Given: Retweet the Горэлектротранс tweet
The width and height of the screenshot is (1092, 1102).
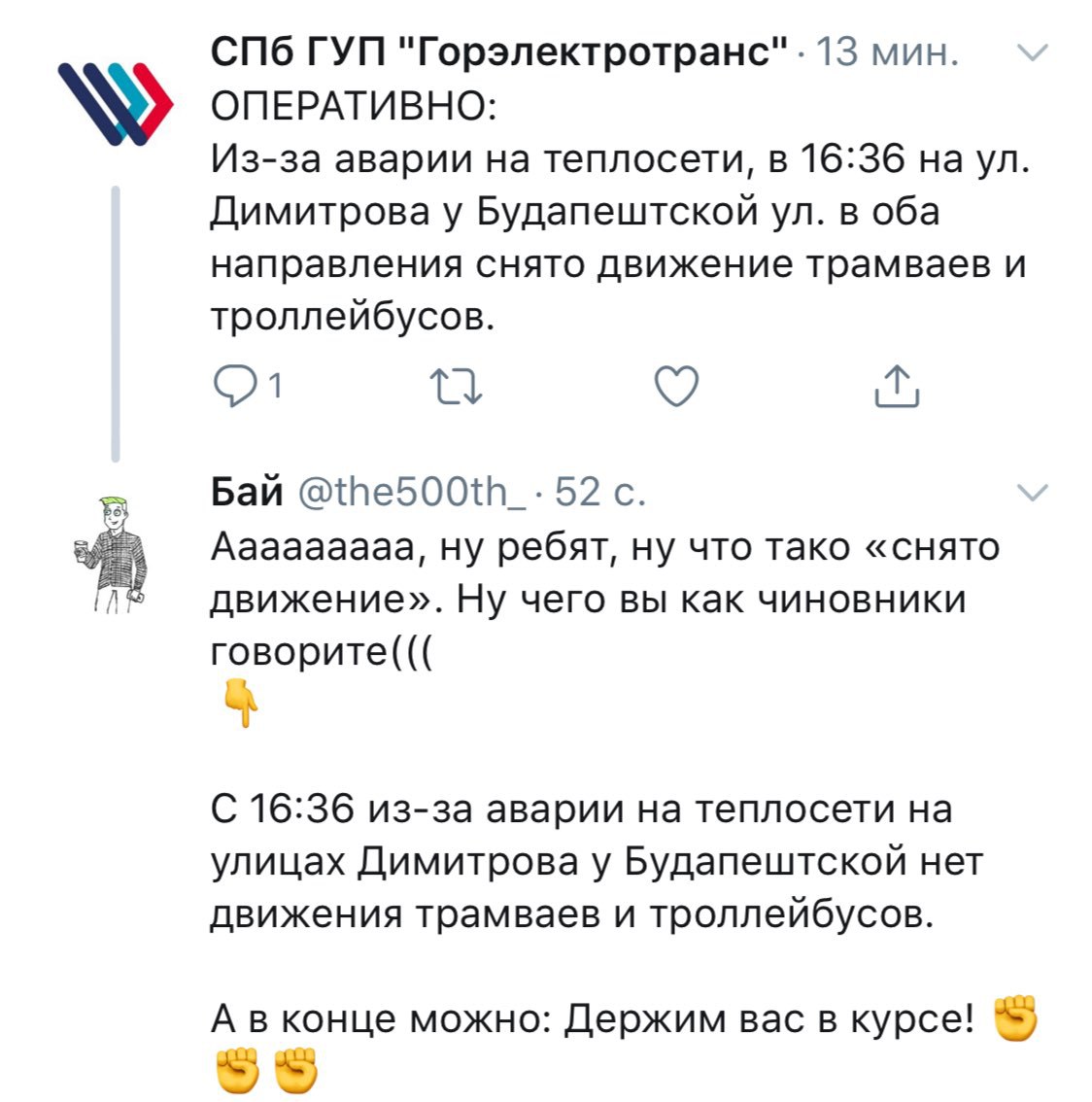Looking at the screenshot, I should tap(456, 387).
